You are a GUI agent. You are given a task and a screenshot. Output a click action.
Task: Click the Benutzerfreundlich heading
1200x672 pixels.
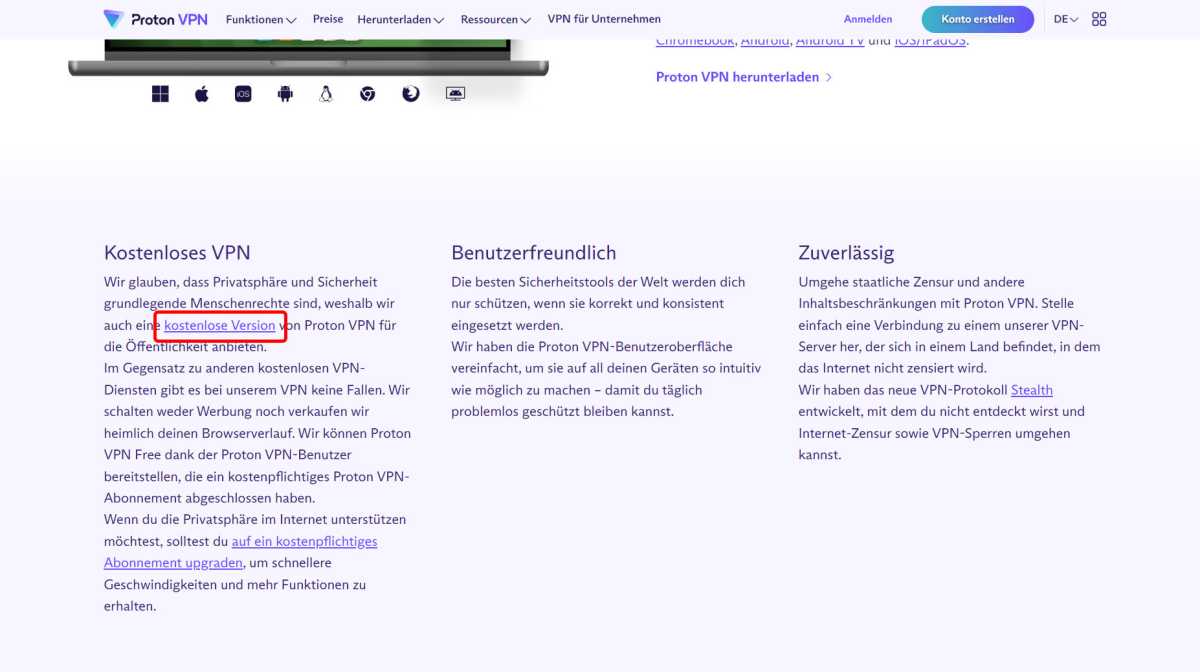(x=534, y=253)
